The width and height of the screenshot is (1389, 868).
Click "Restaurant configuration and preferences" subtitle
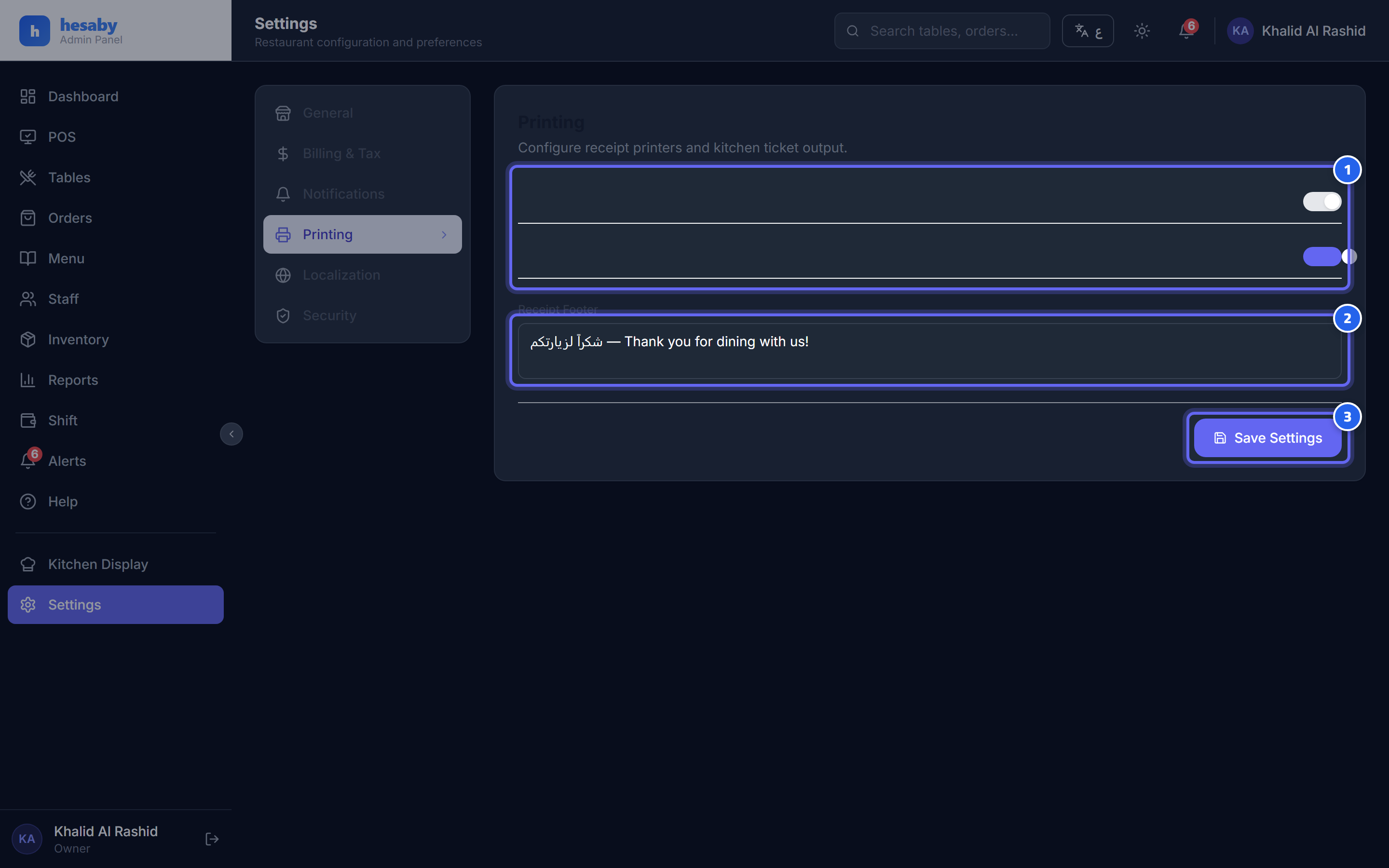368,42
